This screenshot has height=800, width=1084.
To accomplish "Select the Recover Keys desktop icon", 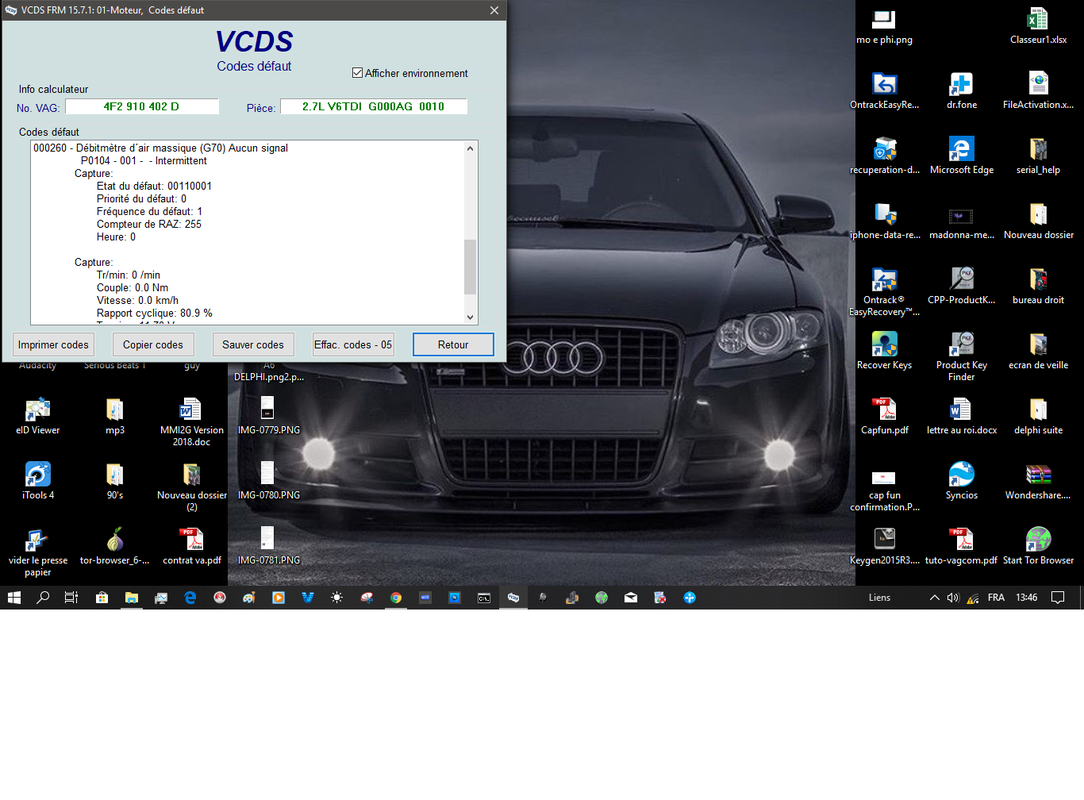I will [x=884, y=352].
